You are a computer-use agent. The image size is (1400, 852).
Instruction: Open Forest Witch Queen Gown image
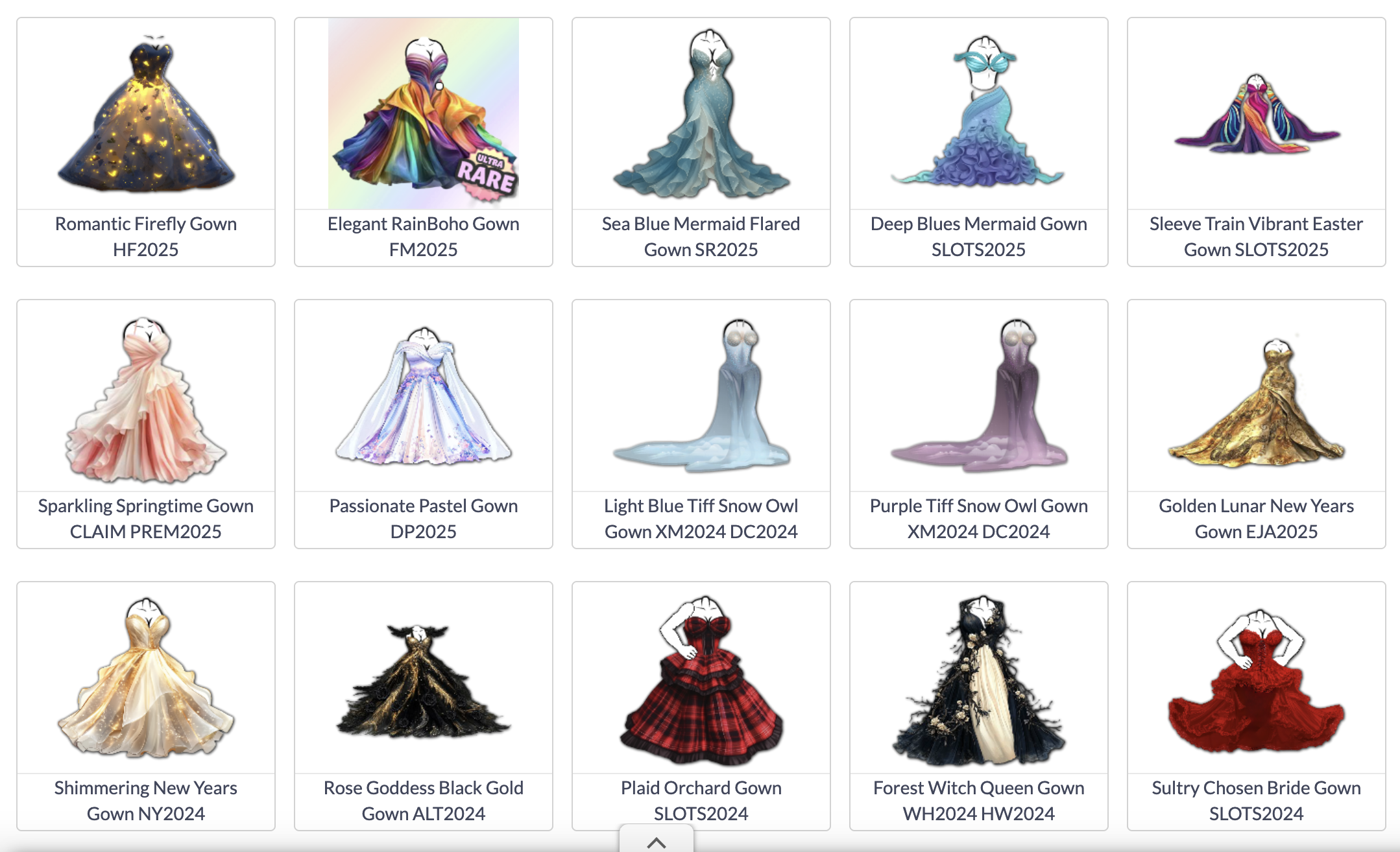(978, 680)
